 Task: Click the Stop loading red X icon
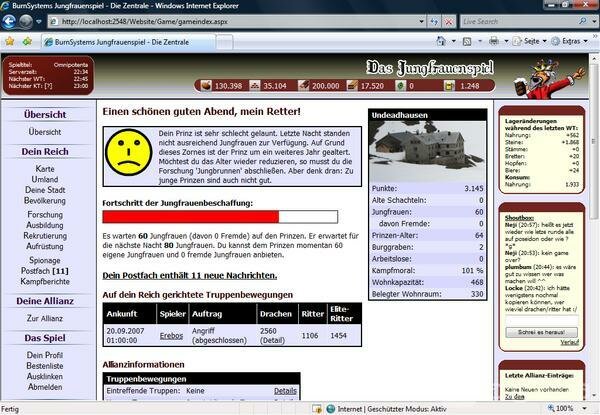click(448, 22)
